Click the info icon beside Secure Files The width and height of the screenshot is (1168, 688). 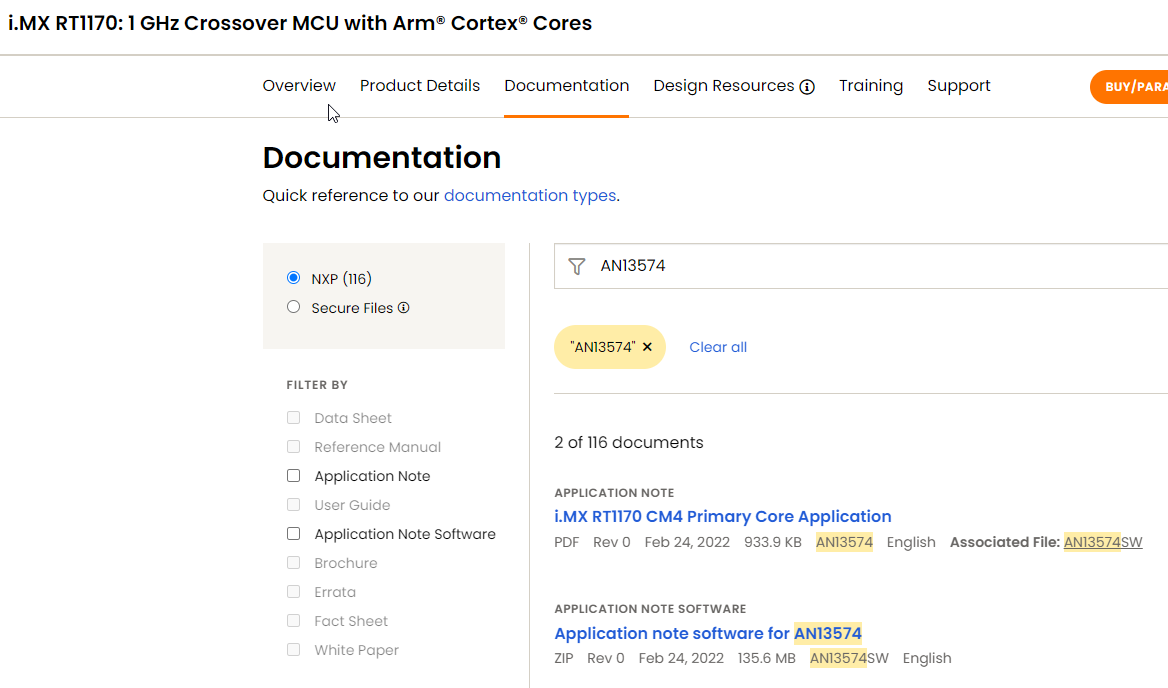click(x=404, y=307)
